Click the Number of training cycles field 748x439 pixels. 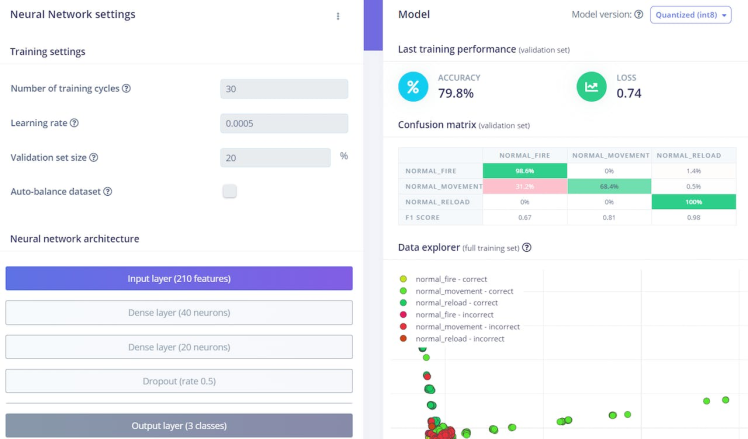pyautogui.click(x=284, y=89)
